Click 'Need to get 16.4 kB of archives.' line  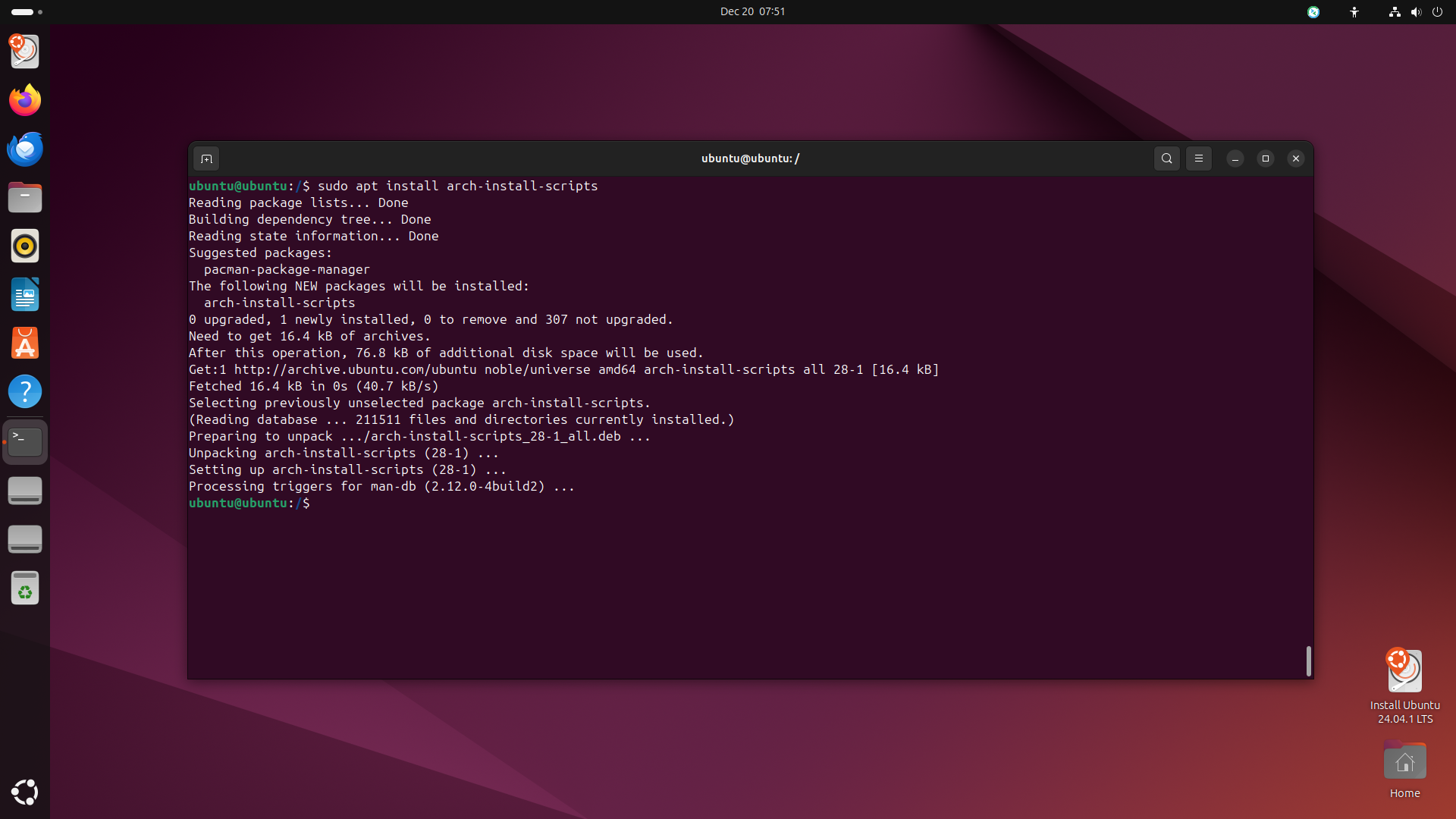(309, 336)
